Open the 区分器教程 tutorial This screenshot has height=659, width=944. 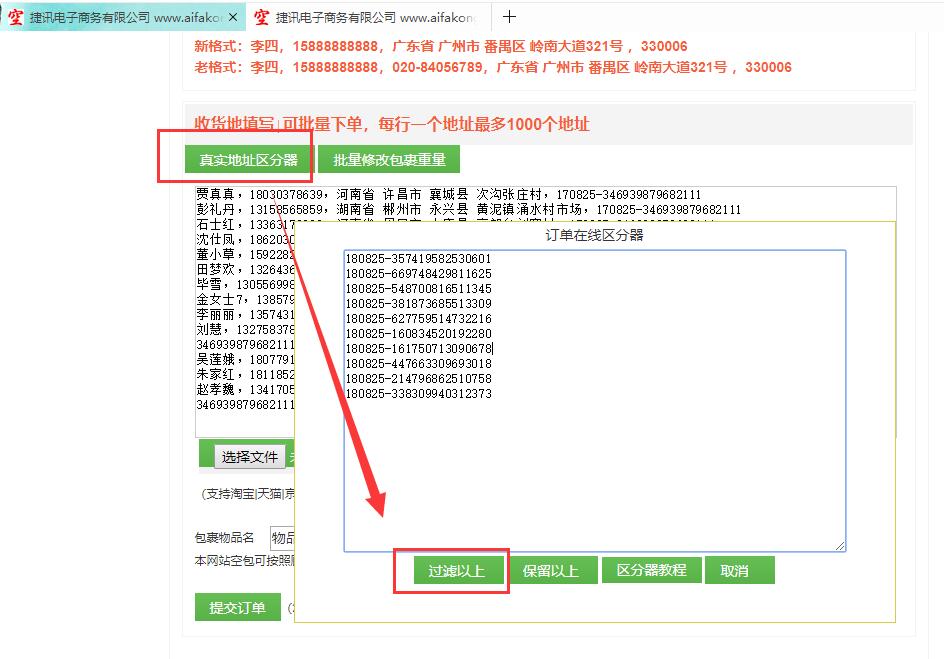click(651, 570)
